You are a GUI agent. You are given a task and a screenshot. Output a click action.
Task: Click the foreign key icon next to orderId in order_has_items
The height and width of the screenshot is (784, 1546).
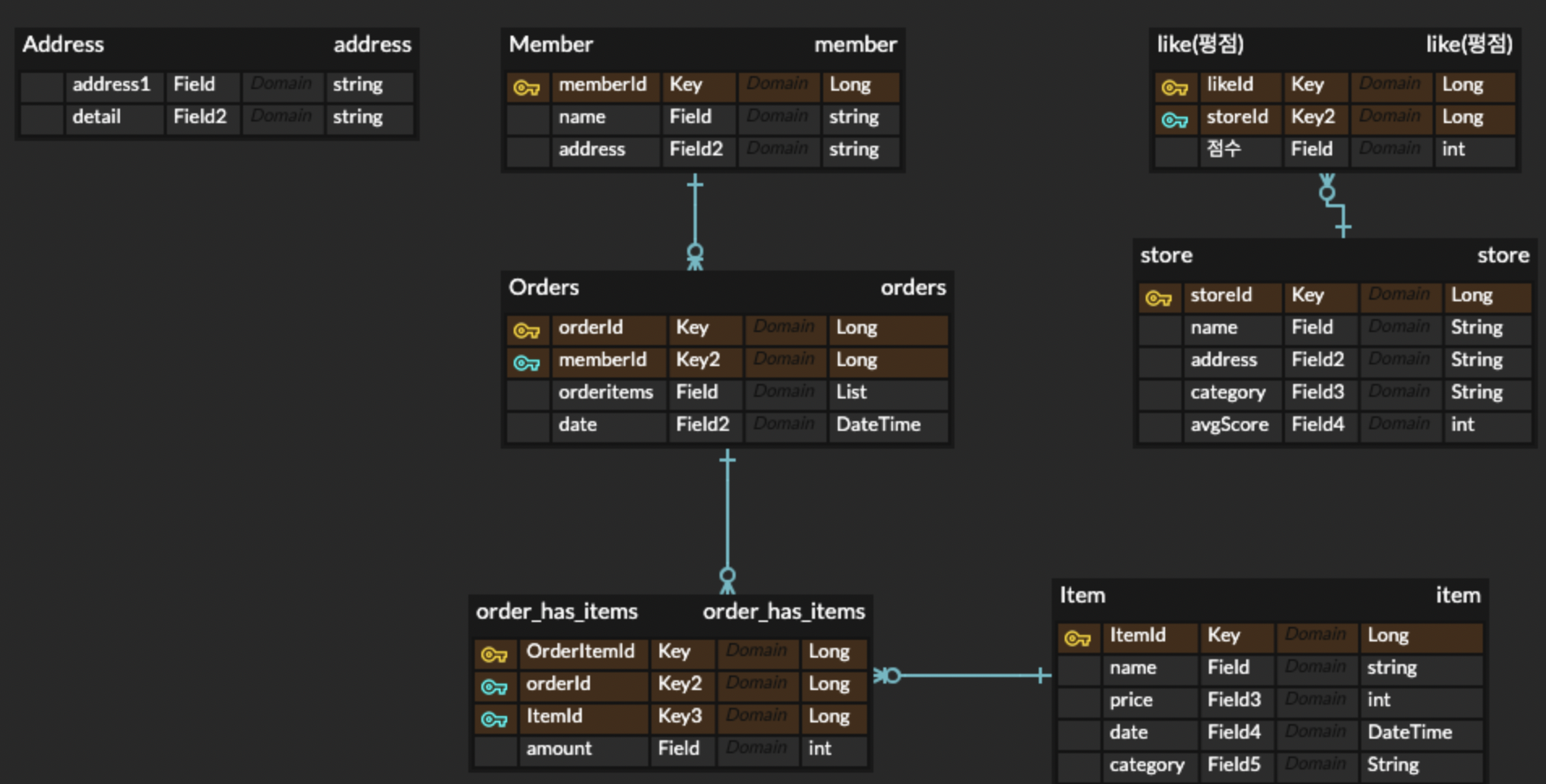pos(494,685)
